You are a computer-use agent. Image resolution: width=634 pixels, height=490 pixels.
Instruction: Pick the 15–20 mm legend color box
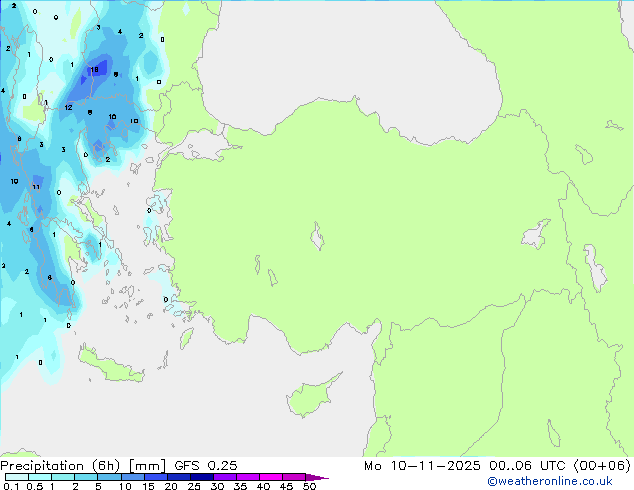[x=155, y=477]
